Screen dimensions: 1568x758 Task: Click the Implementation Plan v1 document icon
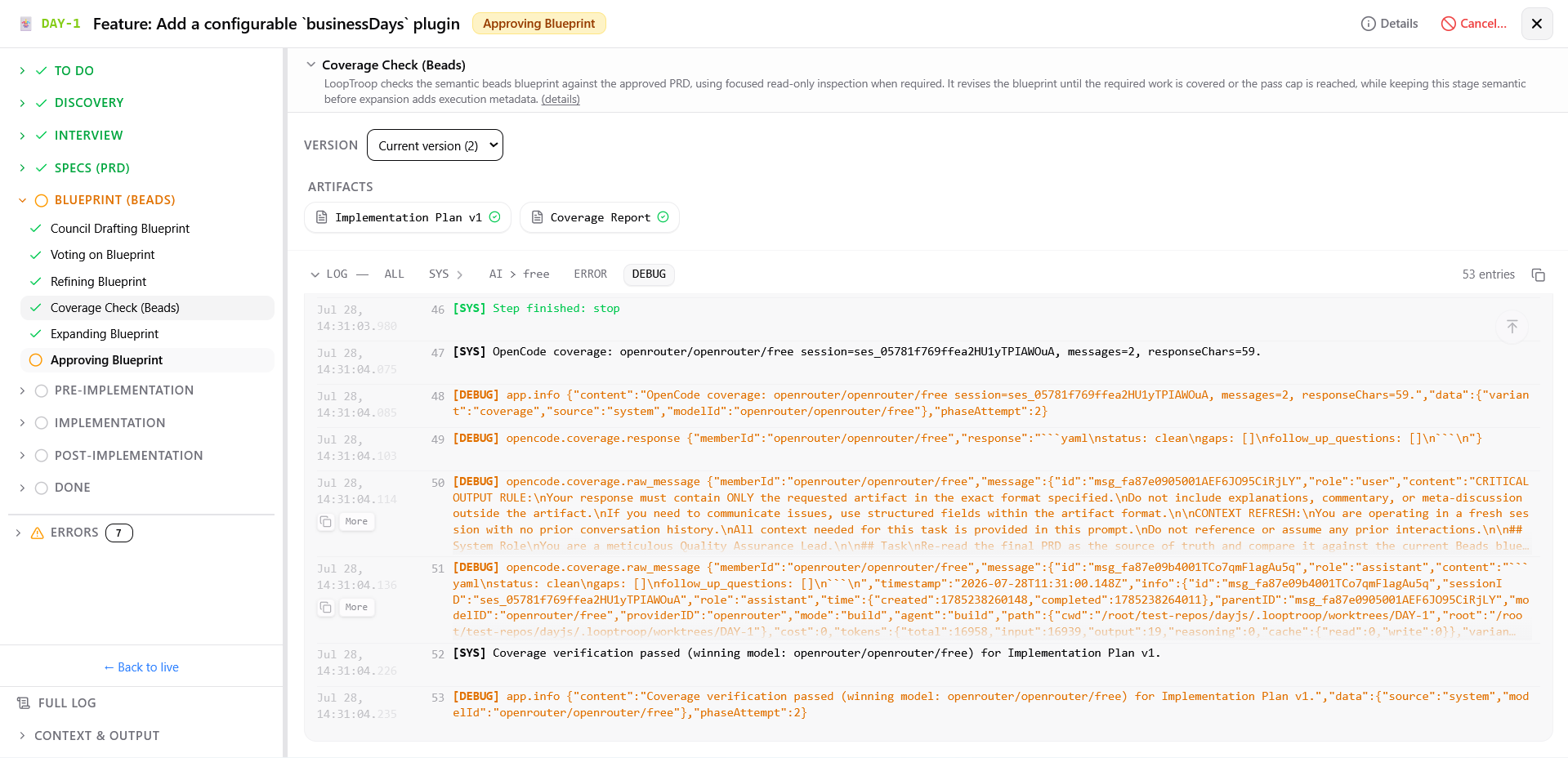[322, 217]
